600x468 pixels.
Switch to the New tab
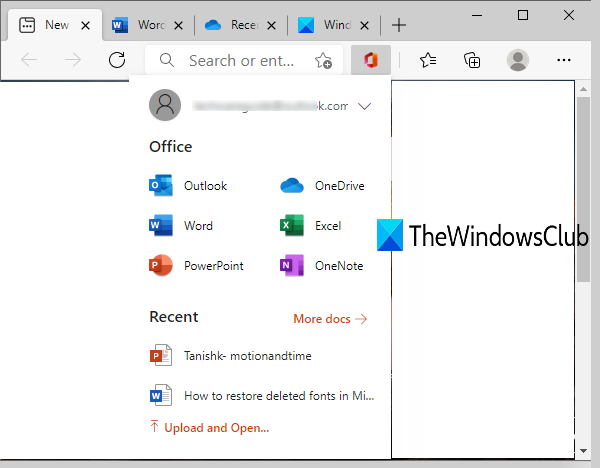[x=55, y=25]
